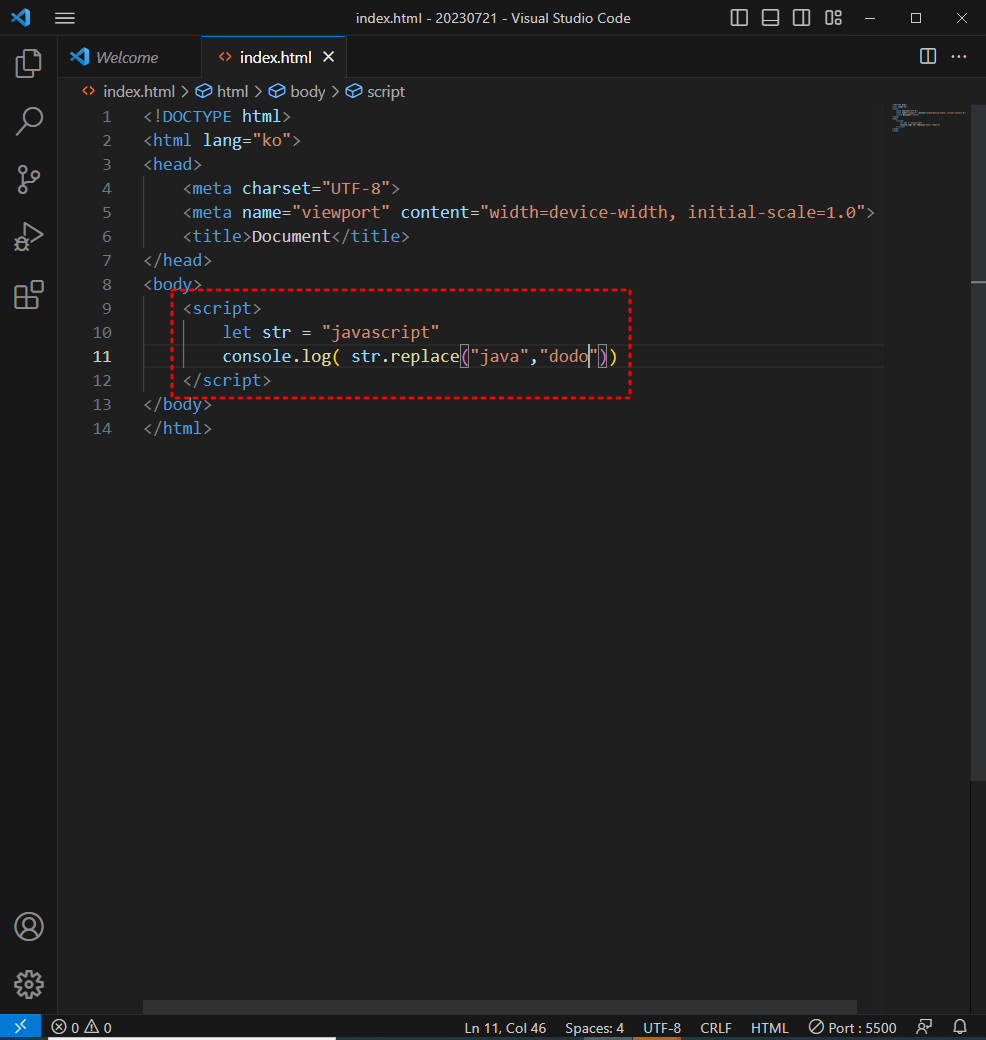The image size is (986, 1040).
Task: Open the Run and Debug view
Action: pyautogui.click(x=29, y=237)
